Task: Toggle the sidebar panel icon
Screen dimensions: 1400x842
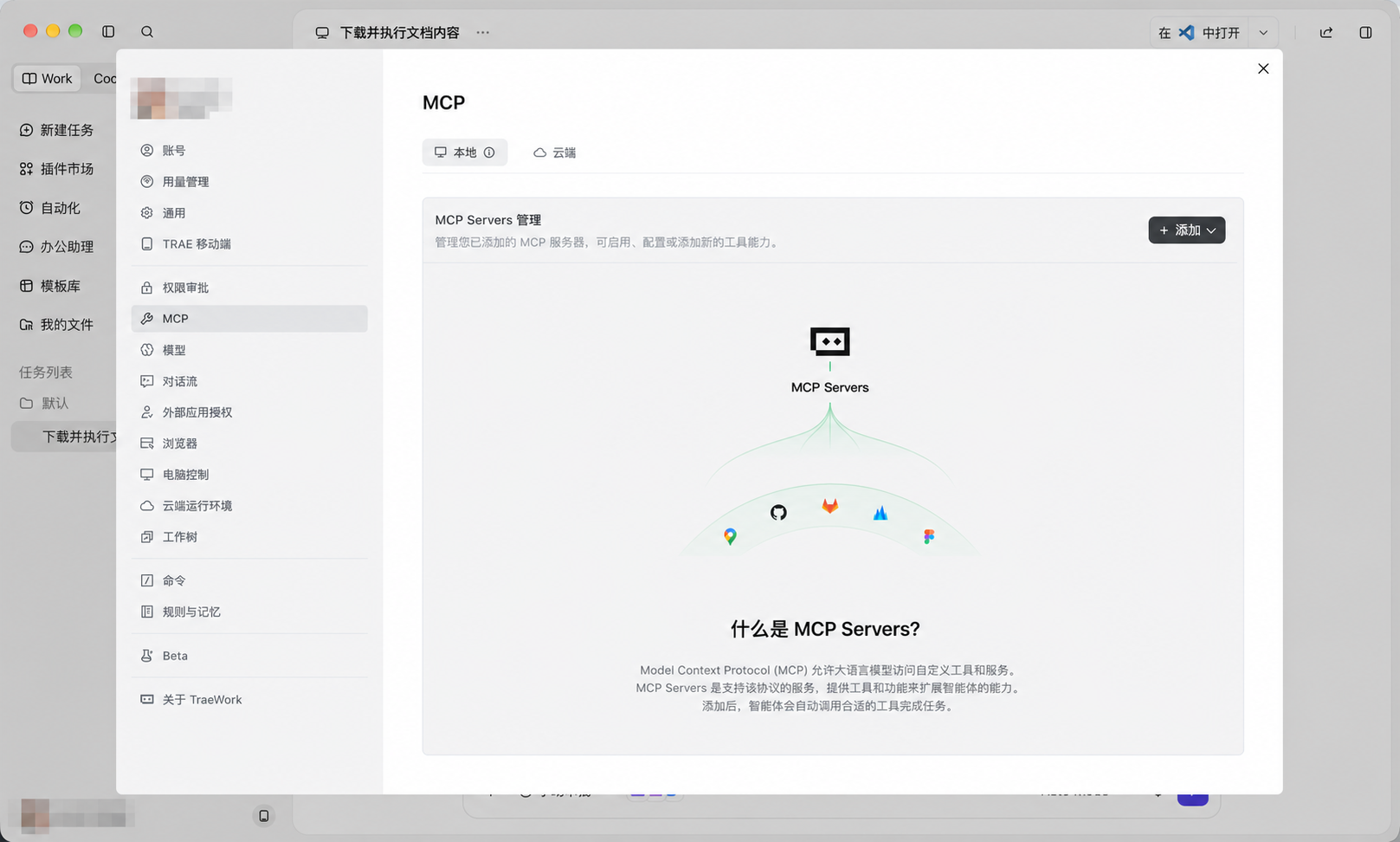Action: (108, 32)
